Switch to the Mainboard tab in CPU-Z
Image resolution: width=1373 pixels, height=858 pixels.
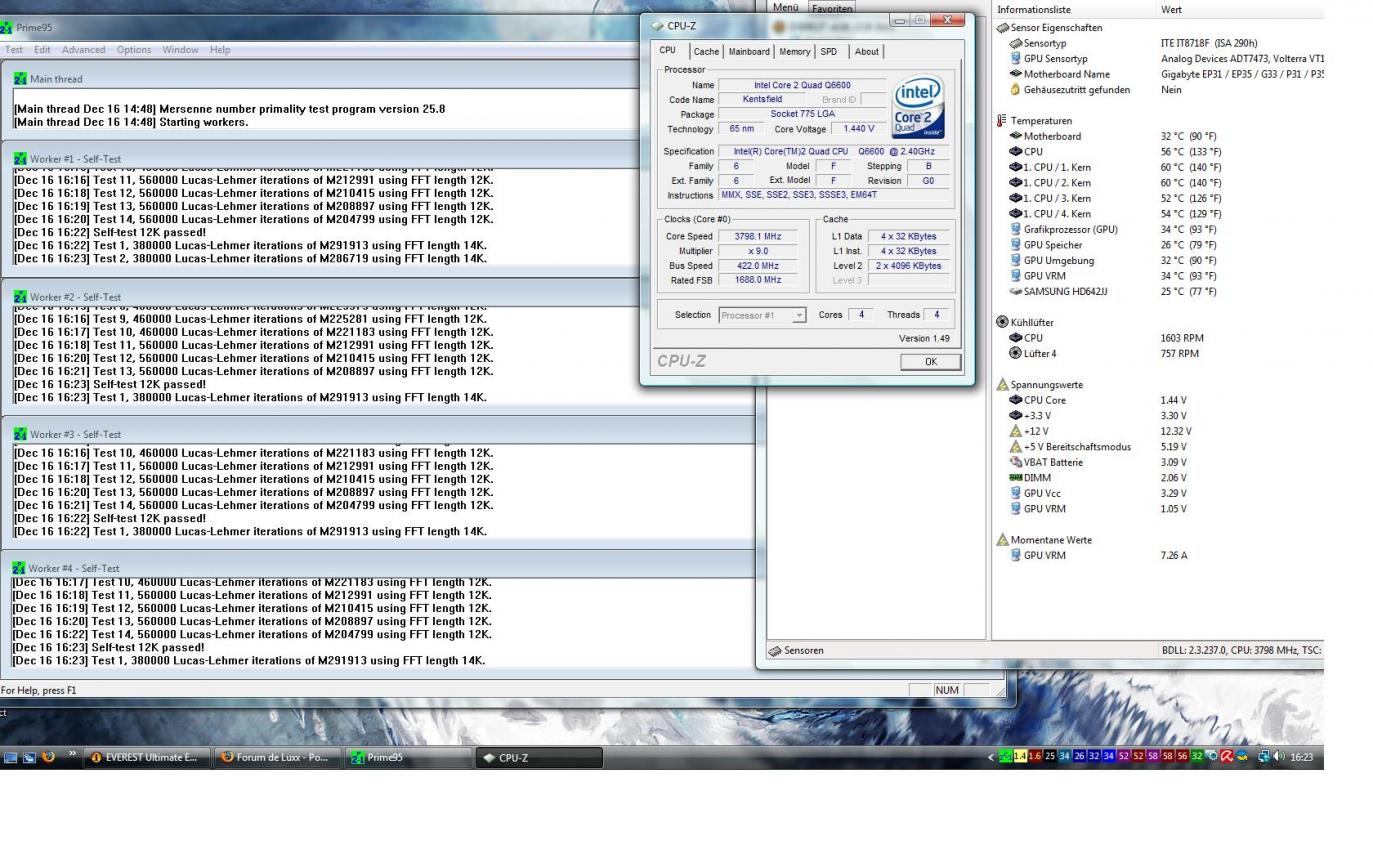pos(749,51)
